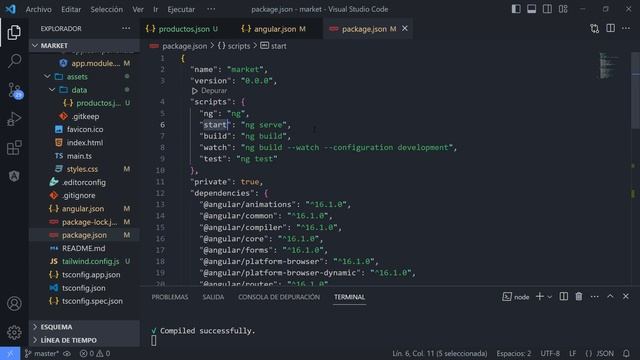Open the Ver menu
Screen dimensions: 640x360
pyautogui.click(x=138, y=9)
